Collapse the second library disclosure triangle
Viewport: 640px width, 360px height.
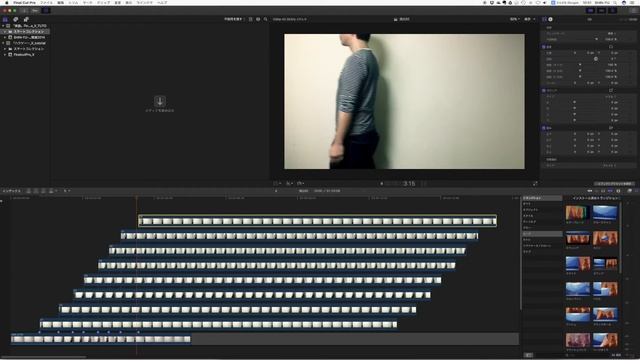(x=3, y=43)
